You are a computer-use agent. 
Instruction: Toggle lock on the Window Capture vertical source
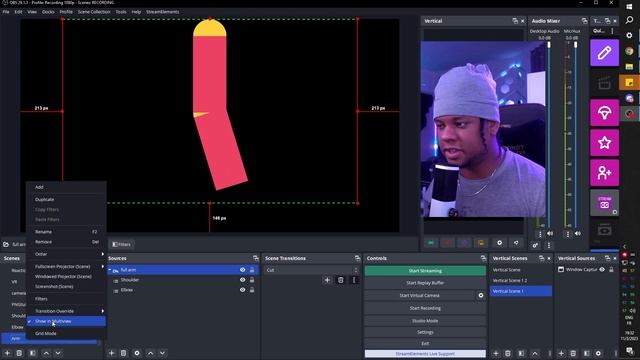click(611, 269)
